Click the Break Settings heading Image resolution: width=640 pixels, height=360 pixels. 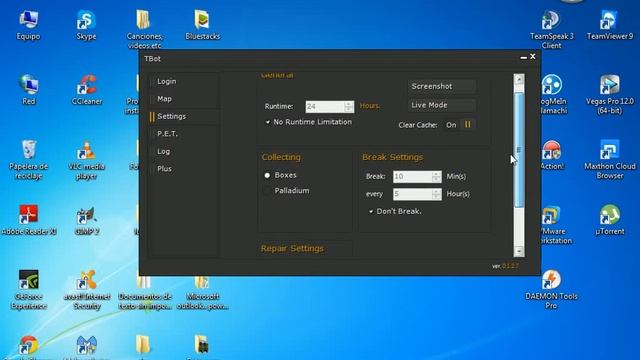click(x=393, y=157)
